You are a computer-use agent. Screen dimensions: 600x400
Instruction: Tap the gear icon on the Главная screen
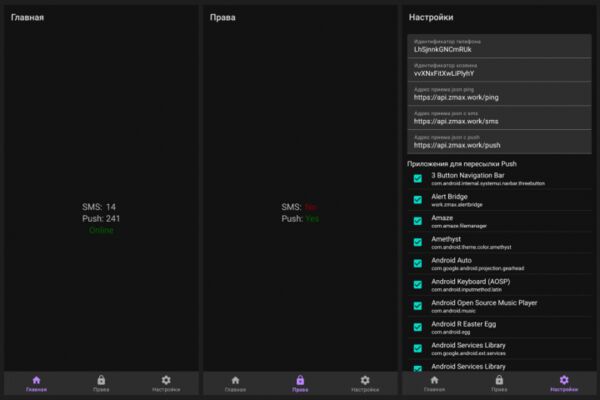coord(166,380)
